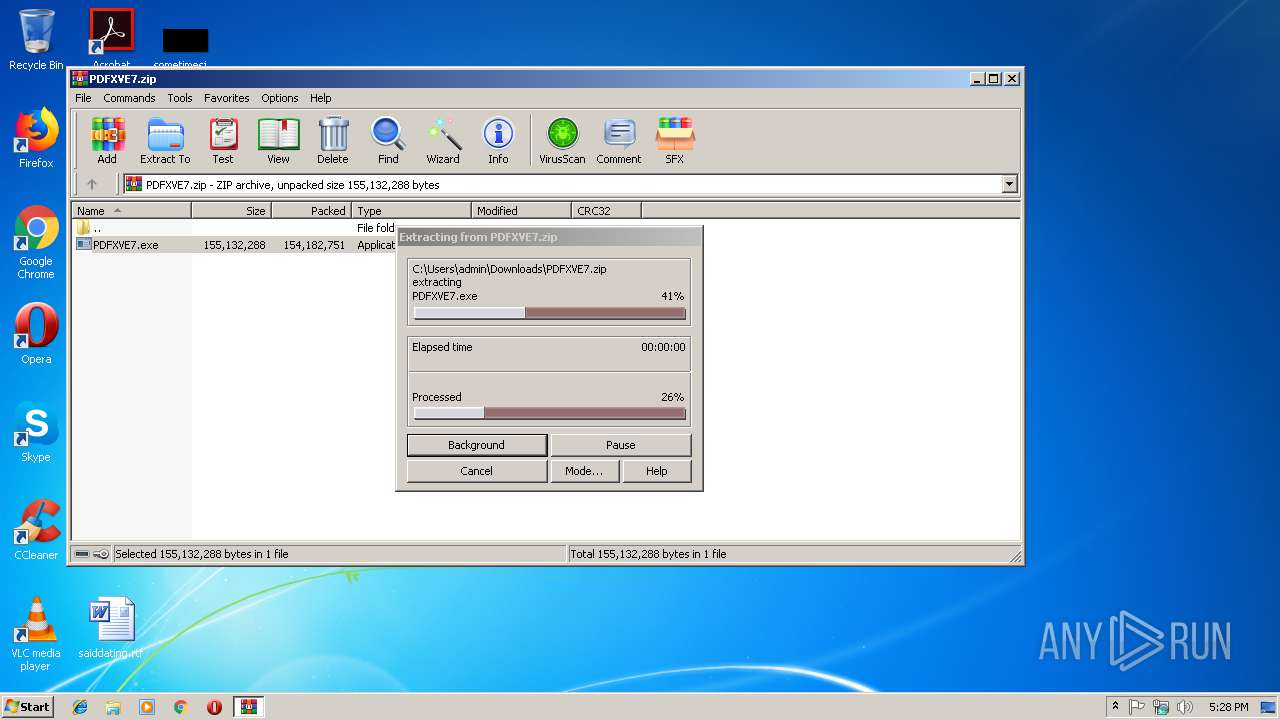The image size is (1280, 720).
Task: Sort by the Modified column header
Action: click(521, 211)
